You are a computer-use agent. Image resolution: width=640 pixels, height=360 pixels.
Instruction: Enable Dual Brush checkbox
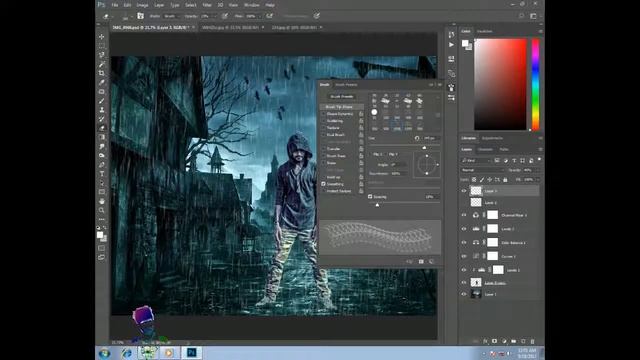click(324, 135)
